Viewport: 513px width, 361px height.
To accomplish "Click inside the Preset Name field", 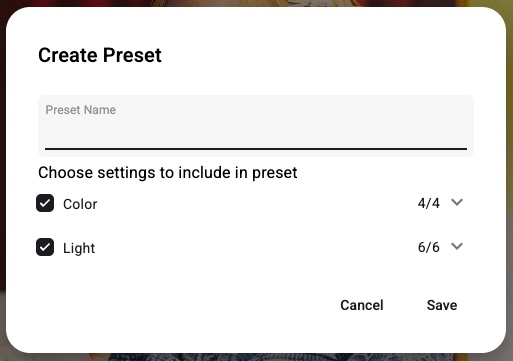I will pos(256,126).
